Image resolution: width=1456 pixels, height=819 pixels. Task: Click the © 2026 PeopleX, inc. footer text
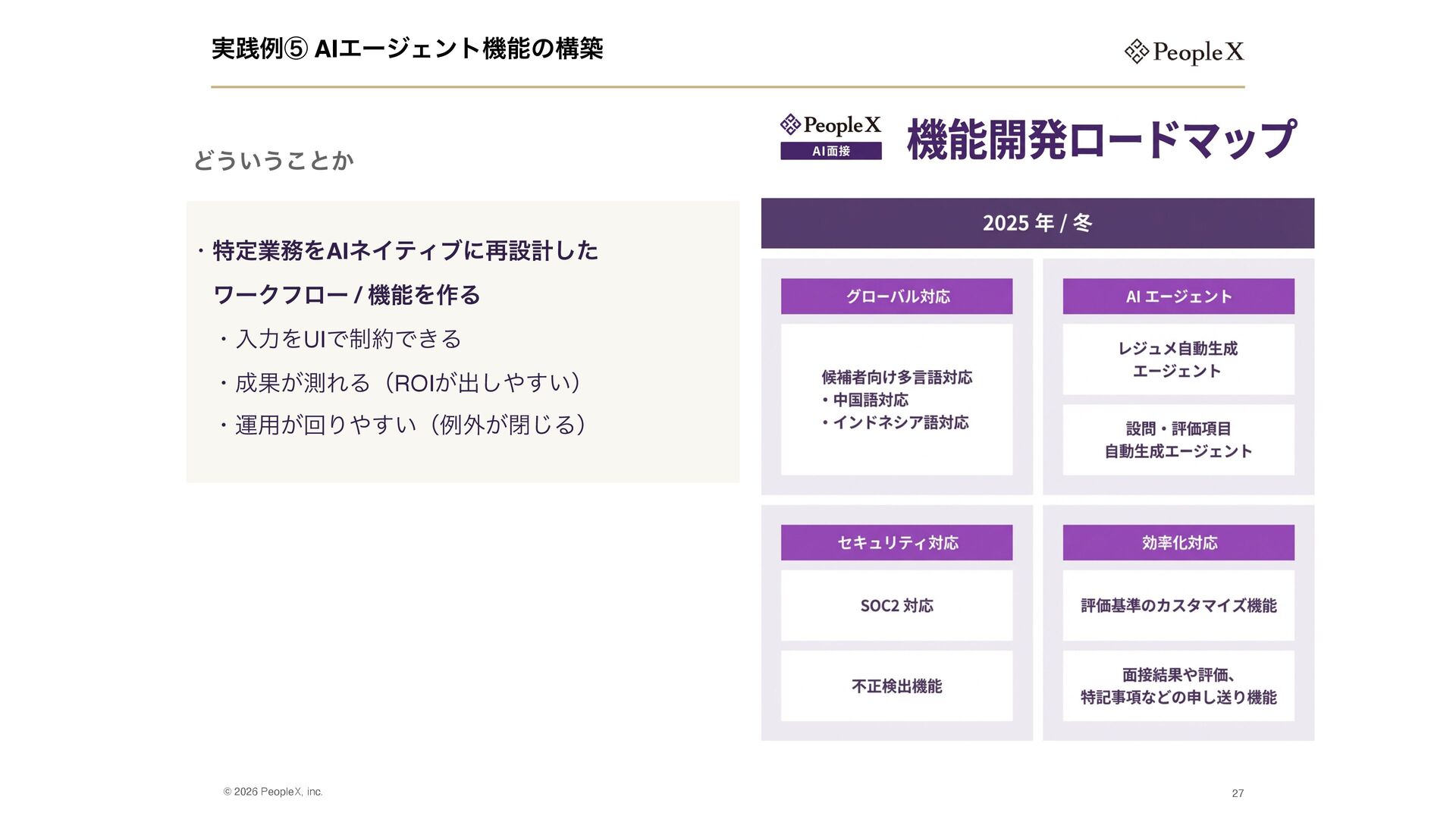pos(273,792)
